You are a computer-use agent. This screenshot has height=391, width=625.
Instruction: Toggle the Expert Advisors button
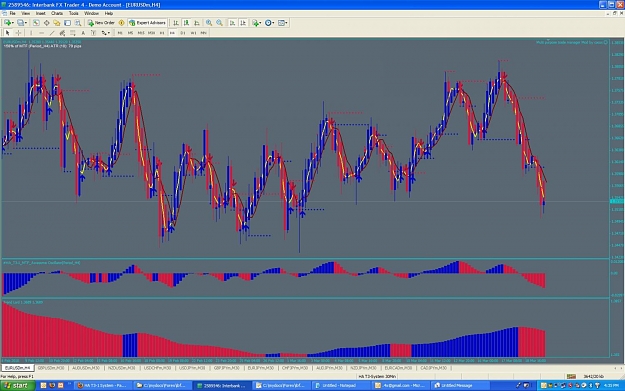pyautogui.click(x=147, y=23)
